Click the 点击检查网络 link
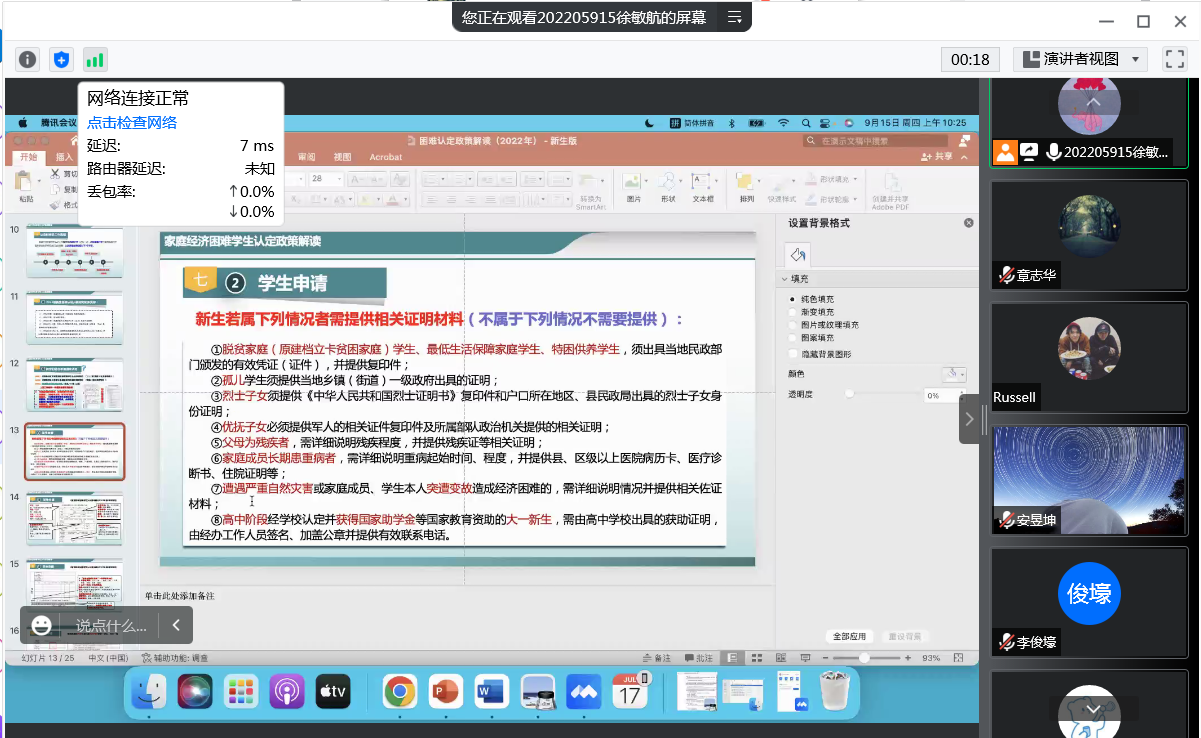The height and width of the screenshot is (738, 1201). pyautogui.click(x=132, y=122)
